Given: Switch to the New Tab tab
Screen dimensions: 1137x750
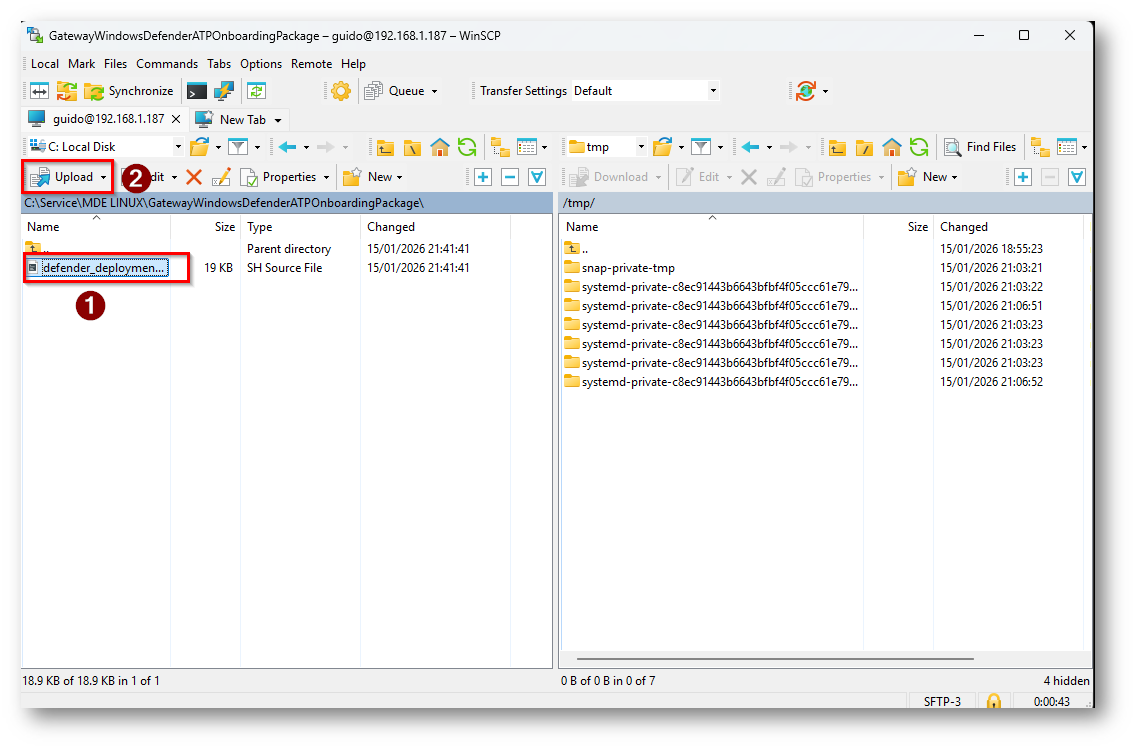Looking at the screenshot, I should pyautogui.click(x=242, y=119).
